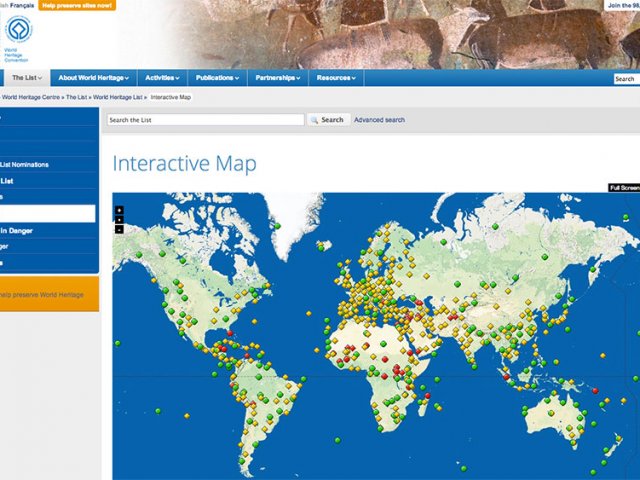
Task: Open the UNESCO World Heritage Convention logo
Action: (18, 39)
